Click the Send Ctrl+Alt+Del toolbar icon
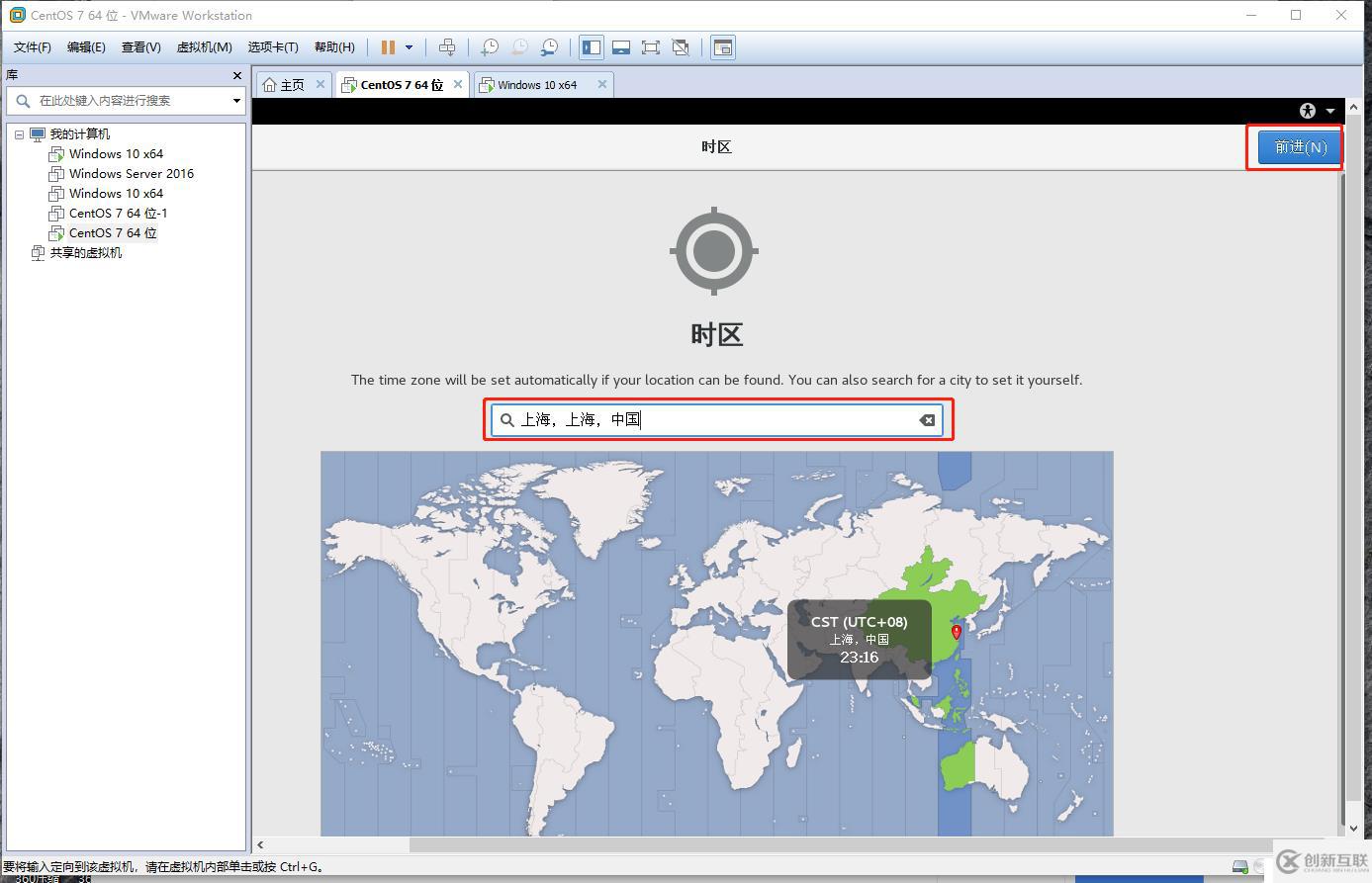The height and width of the screenshot is (883, 1372). click(x=447, y=47)
